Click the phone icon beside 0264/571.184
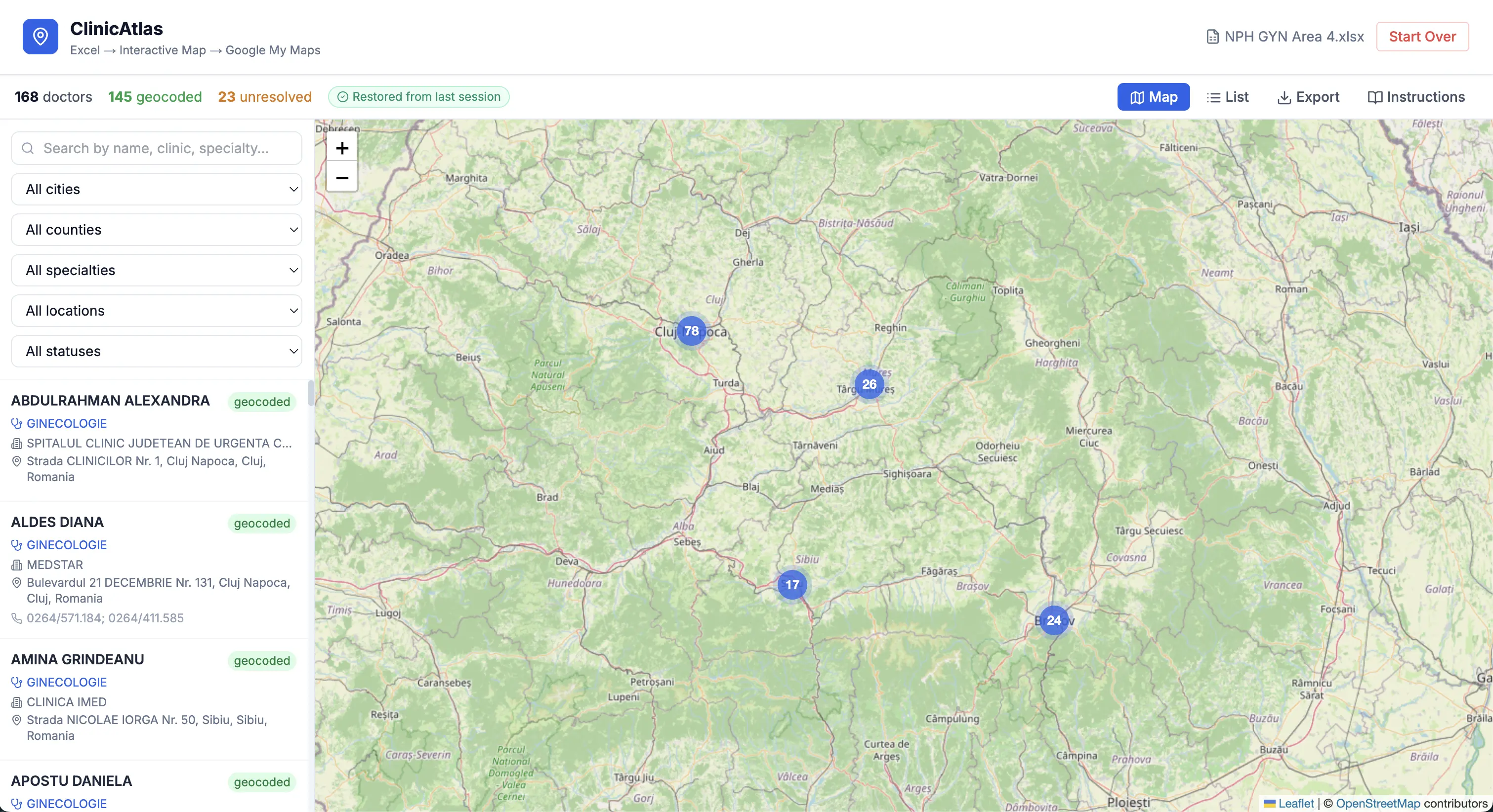Viewport: 1493px width, 812px height. [17, 618]
